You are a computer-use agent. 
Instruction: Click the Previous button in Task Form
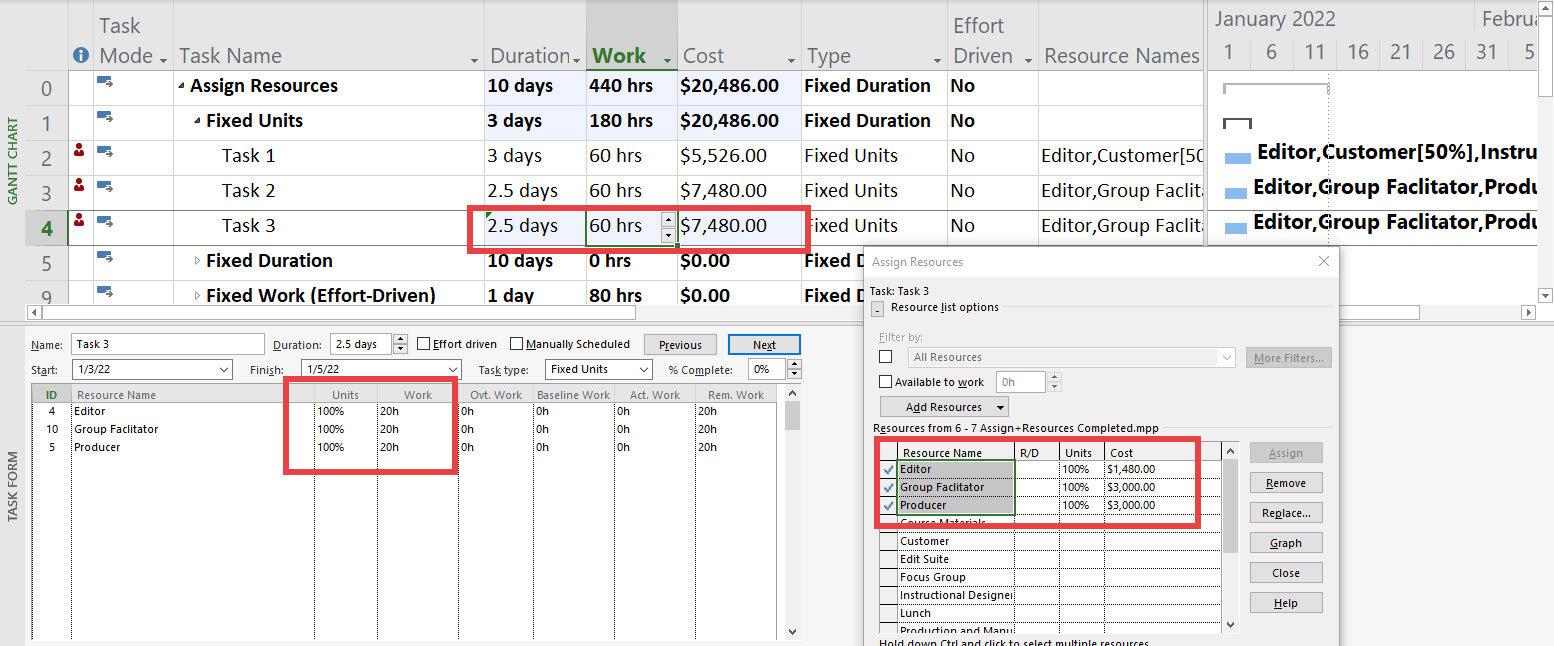point(680,345)
